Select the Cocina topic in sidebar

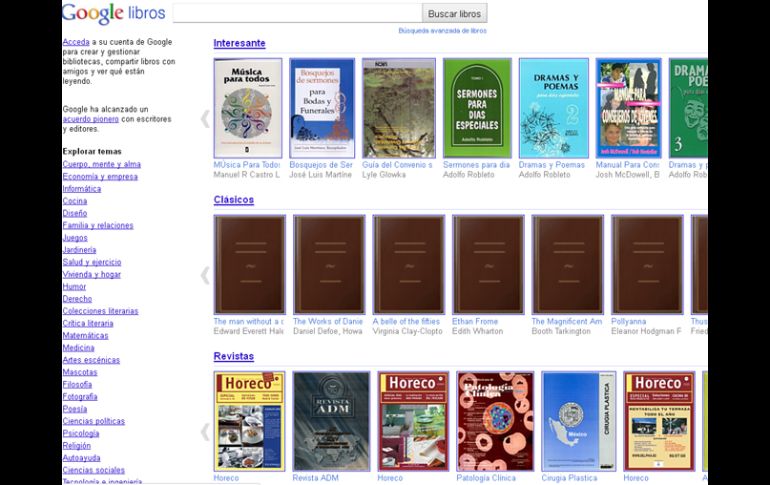74,201
